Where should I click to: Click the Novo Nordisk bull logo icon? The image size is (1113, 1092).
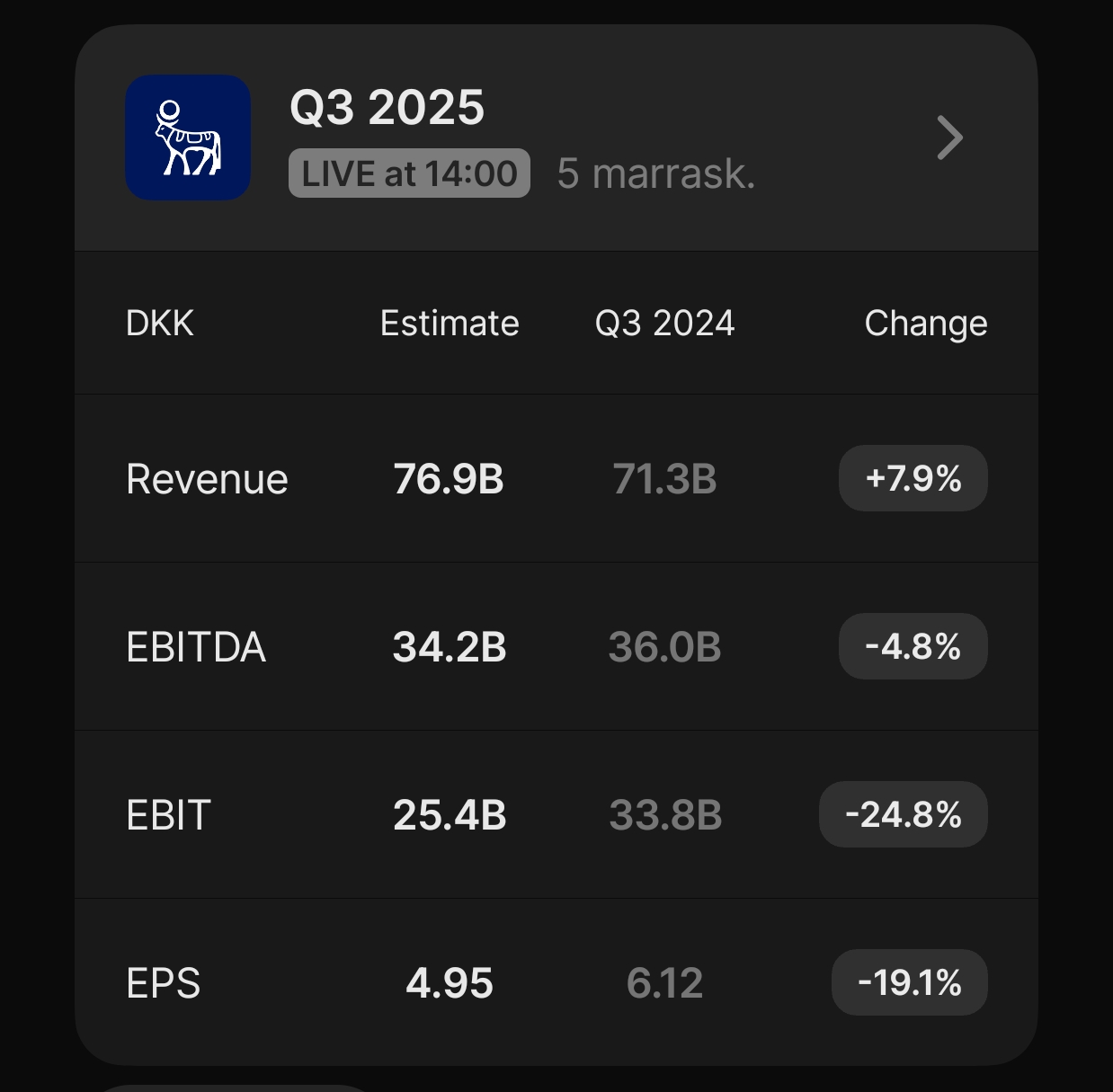188,138
